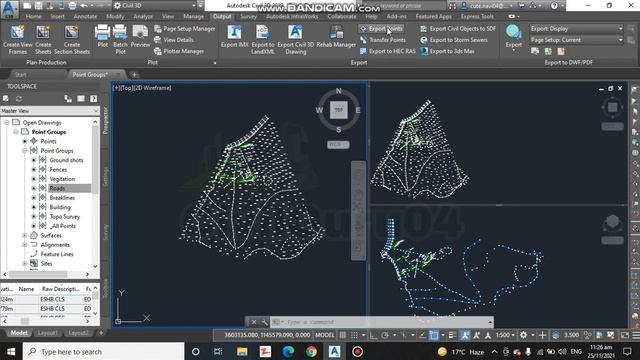Viewport: 640px width, 360px height.
Task: Select the Fences point group
Action: (58, 169)
